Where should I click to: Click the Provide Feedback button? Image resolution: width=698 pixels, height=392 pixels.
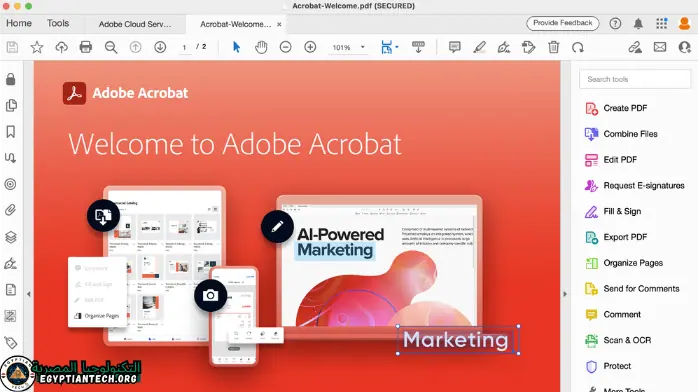pyautogui.click(x=563, y=23)
